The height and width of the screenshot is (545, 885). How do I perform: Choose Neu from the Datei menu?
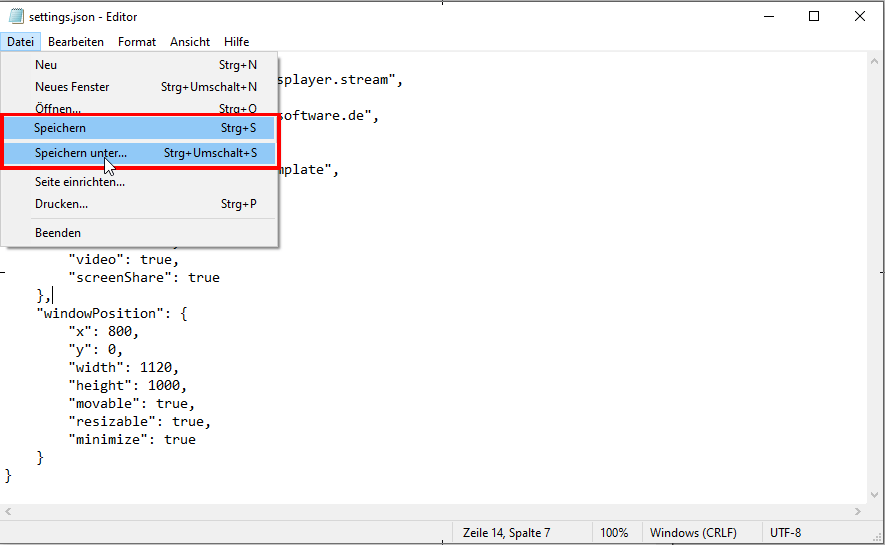pos(46,65)
